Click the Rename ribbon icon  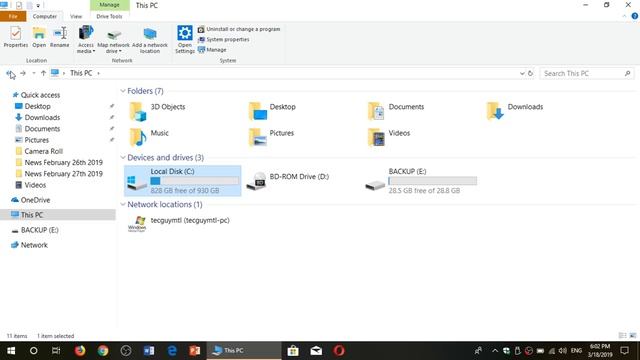(60, 37)
